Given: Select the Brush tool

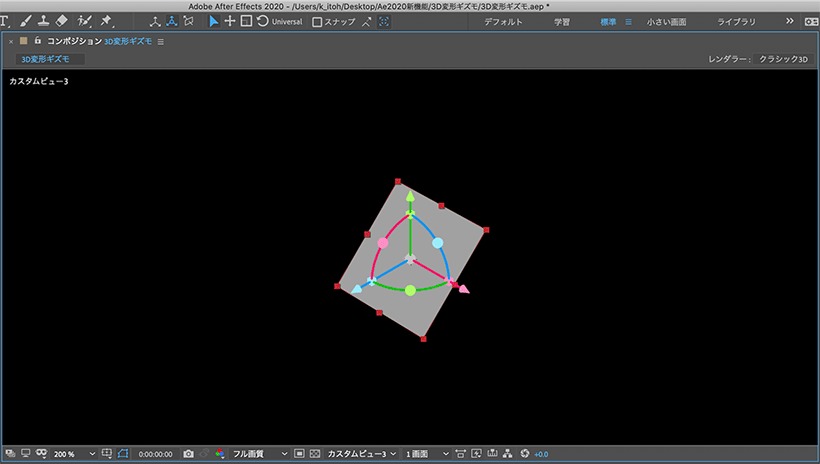Looking at the screenshot, I should click(25, 21).
